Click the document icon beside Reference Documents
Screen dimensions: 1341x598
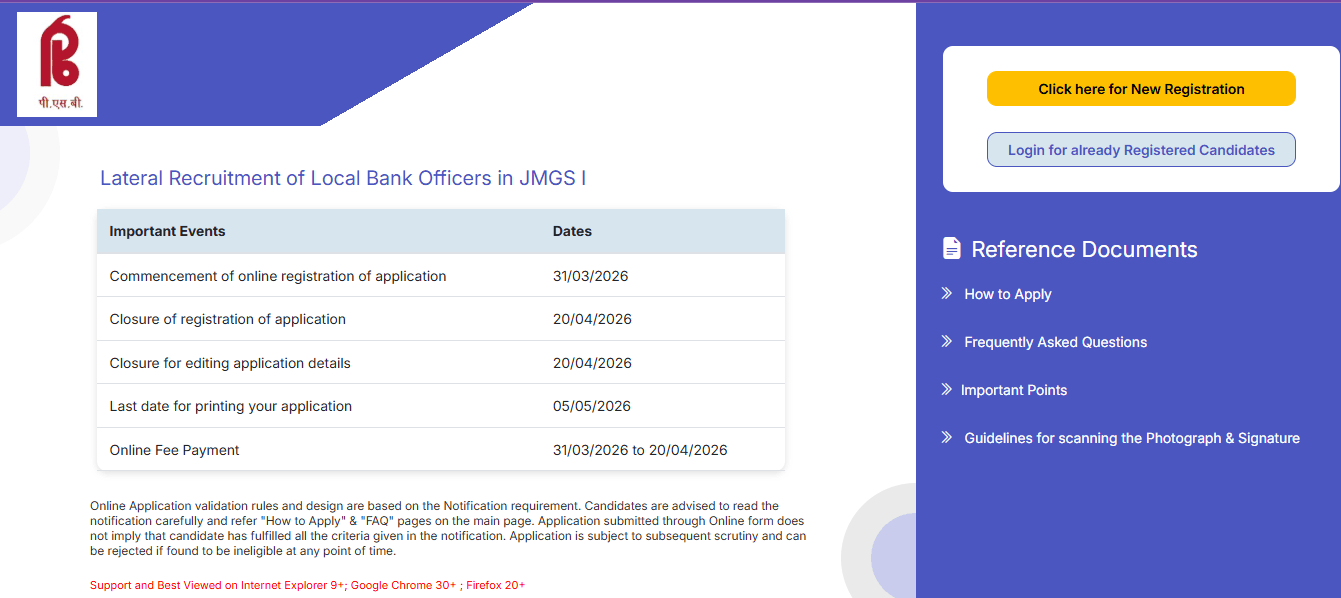click(951, 247)
